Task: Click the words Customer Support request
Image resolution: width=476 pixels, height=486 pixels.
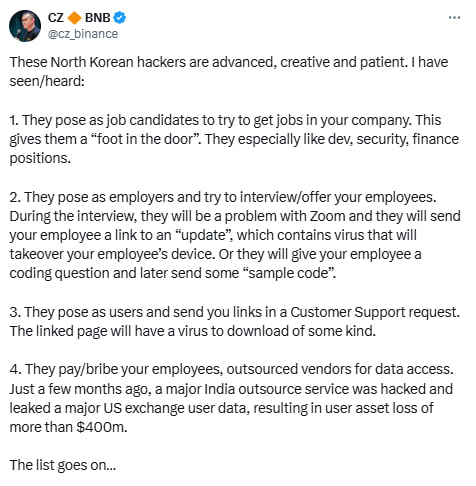Action: pyautogui.click(x=375, y=312)
